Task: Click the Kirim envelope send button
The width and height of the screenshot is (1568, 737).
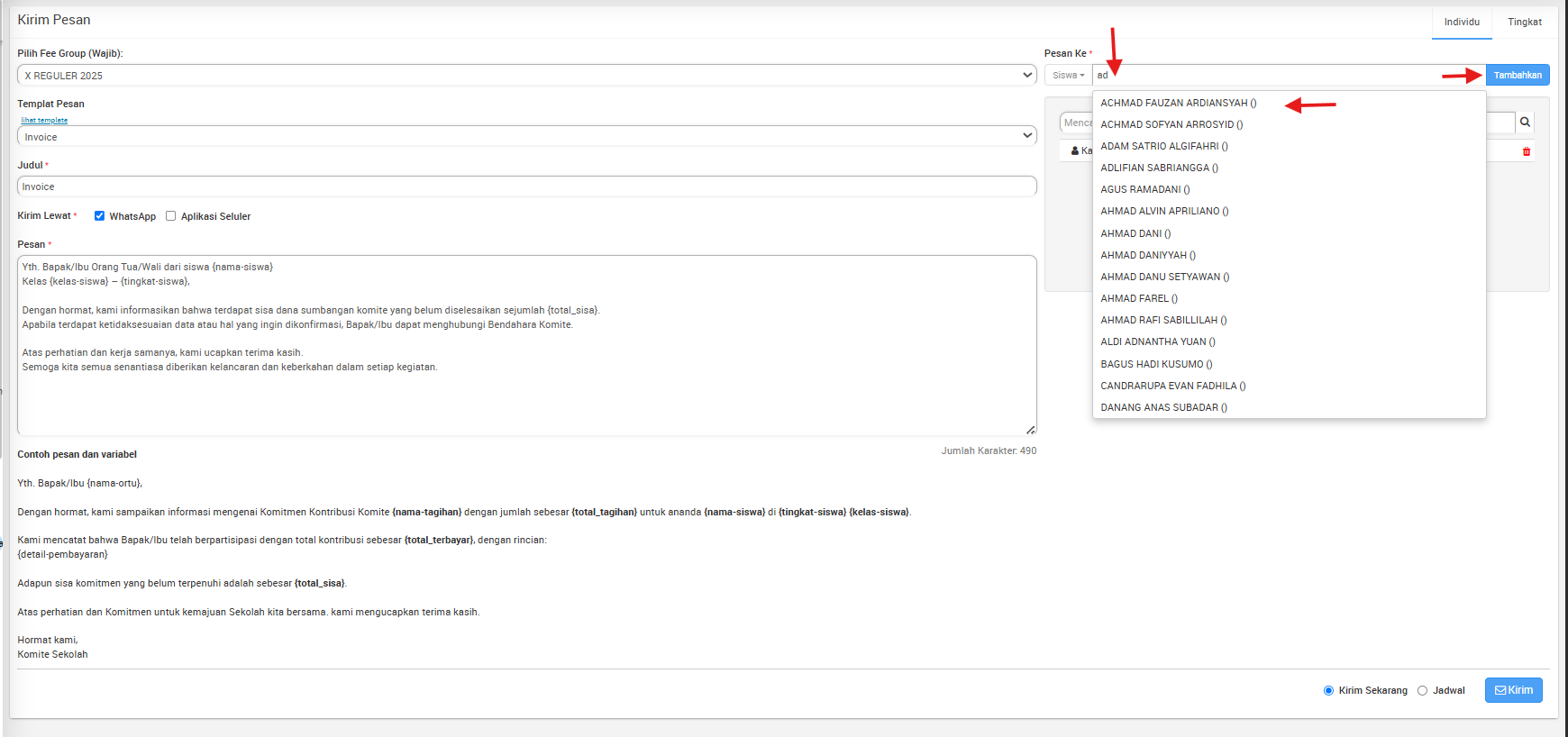Action: (x=1513, y=690)
